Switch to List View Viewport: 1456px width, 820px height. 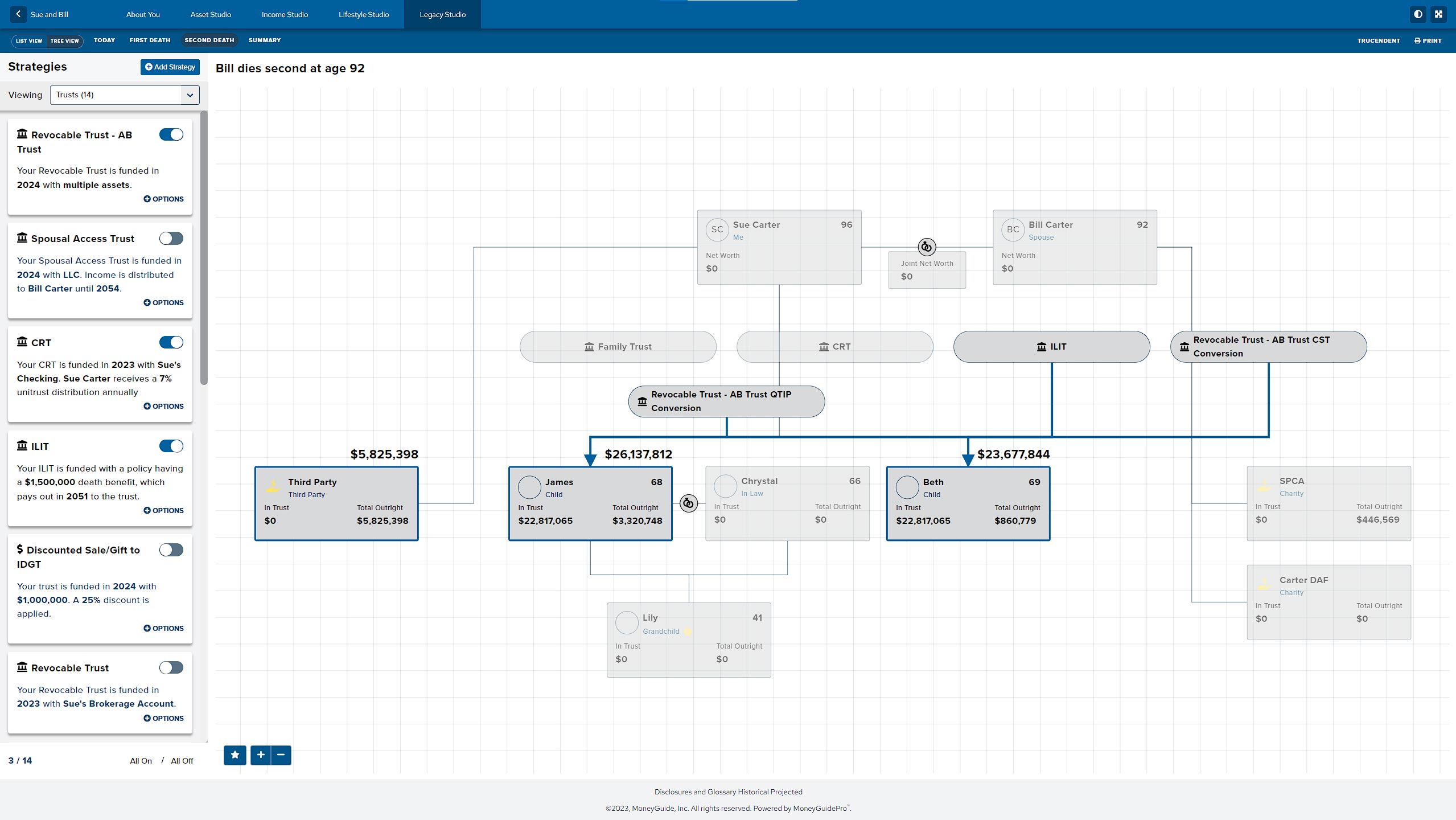(x=29, y=41)
